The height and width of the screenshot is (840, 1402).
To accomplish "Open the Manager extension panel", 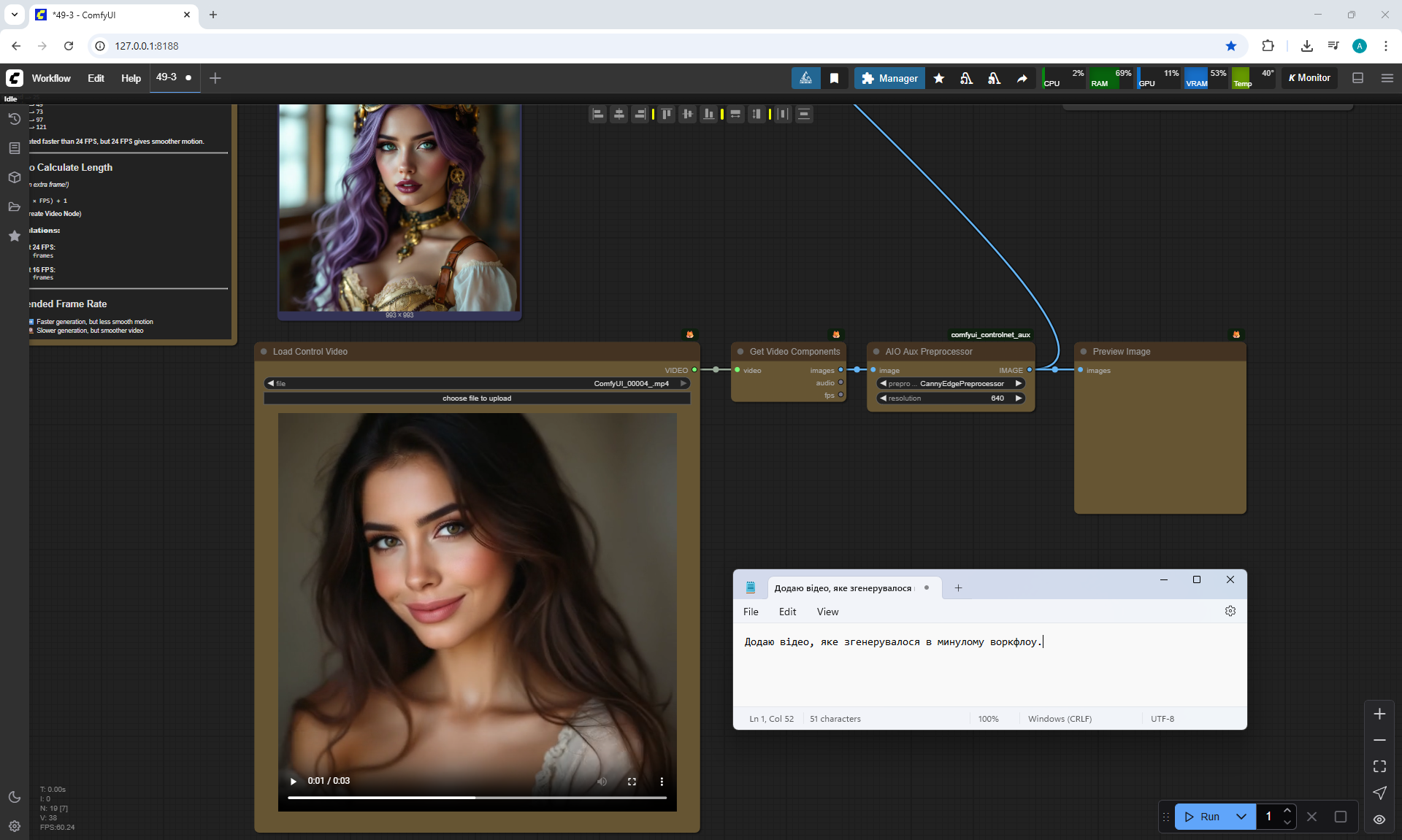I will (889, 78).
